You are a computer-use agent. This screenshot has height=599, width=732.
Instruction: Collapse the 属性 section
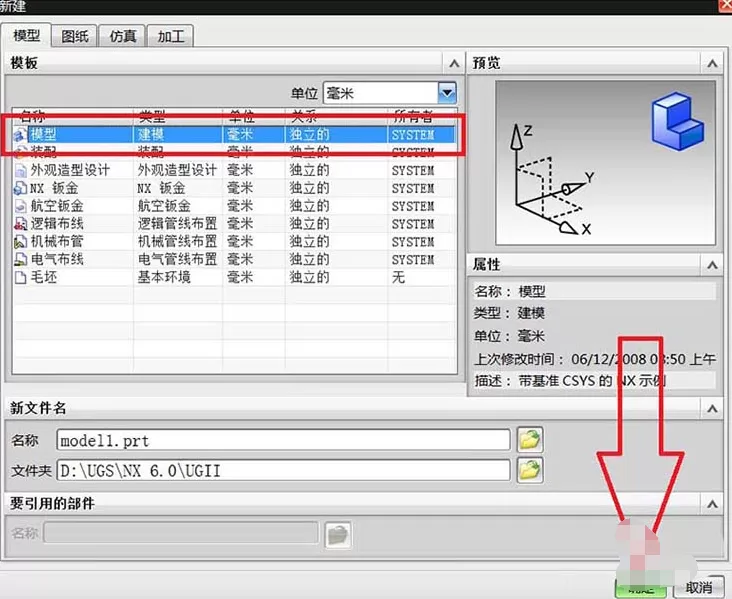click(x=712, y=265)
